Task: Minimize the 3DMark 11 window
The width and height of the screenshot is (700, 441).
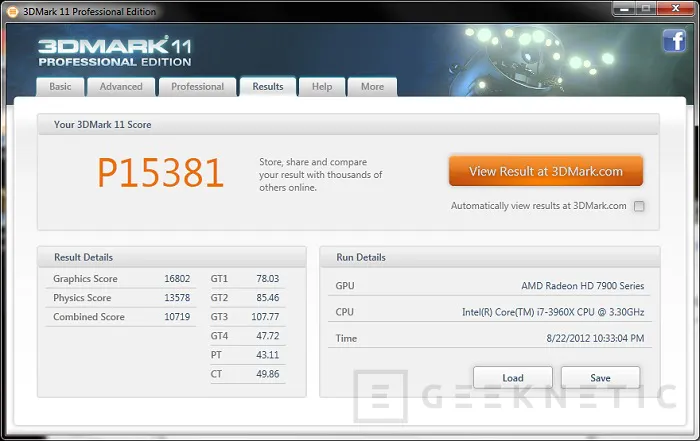Action: 624,8
